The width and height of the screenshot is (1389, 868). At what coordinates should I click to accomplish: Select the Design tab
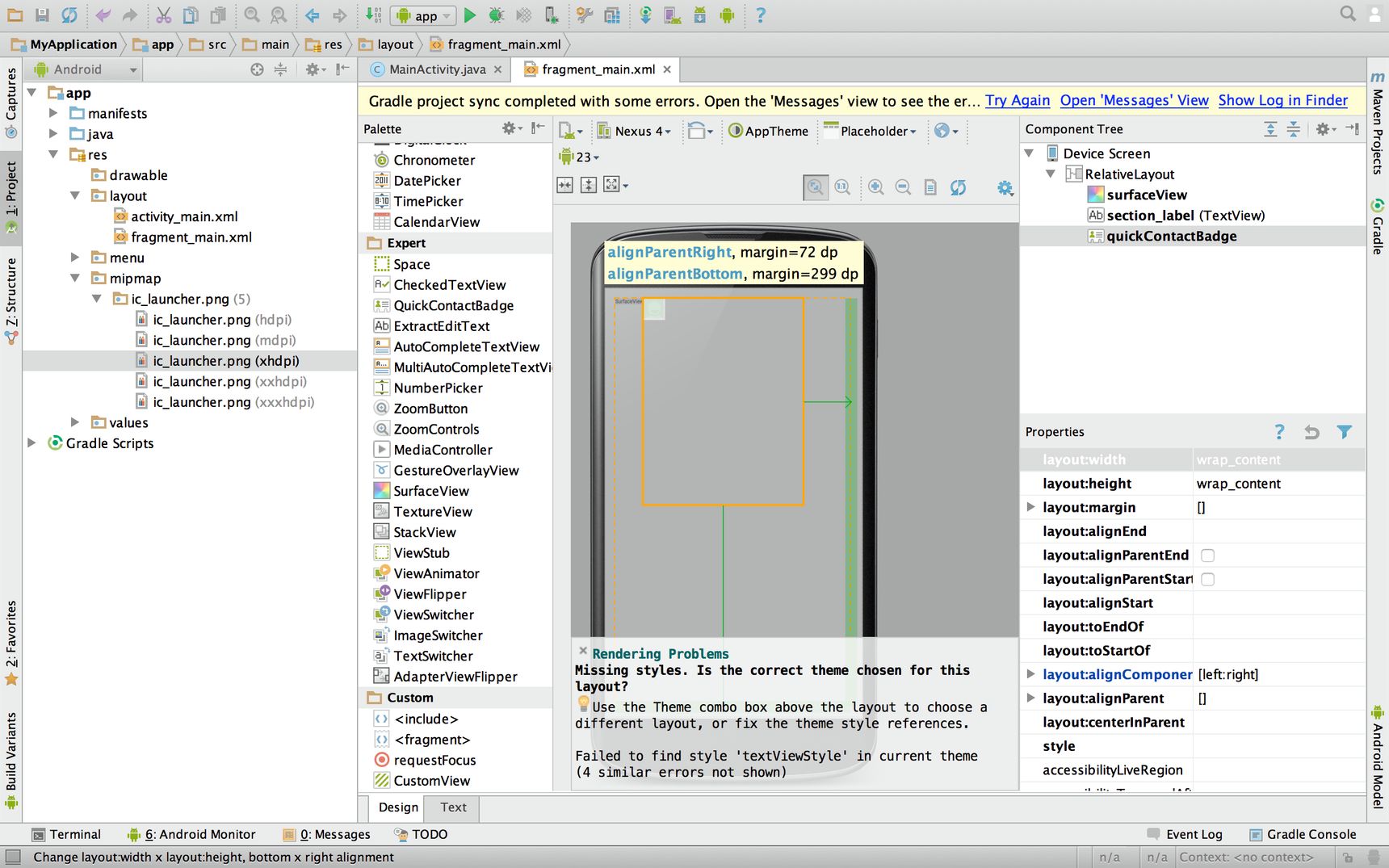click(x=398, y=807)
